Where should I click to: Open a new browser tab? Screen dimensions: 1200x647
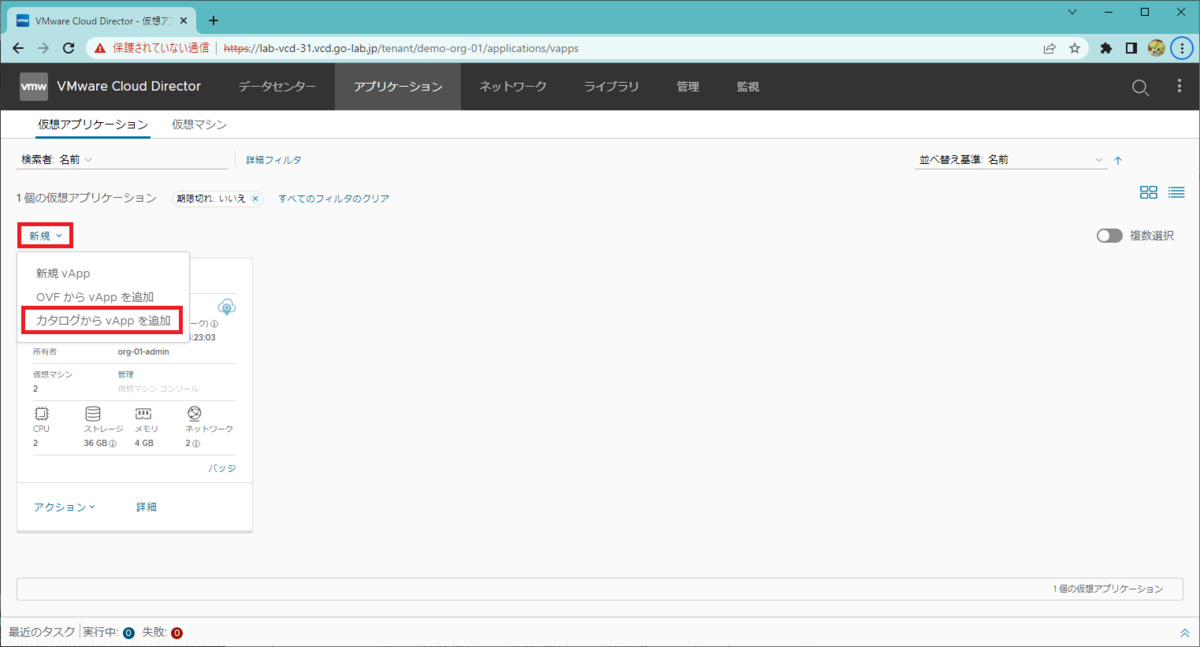click(x=213, y=20)
